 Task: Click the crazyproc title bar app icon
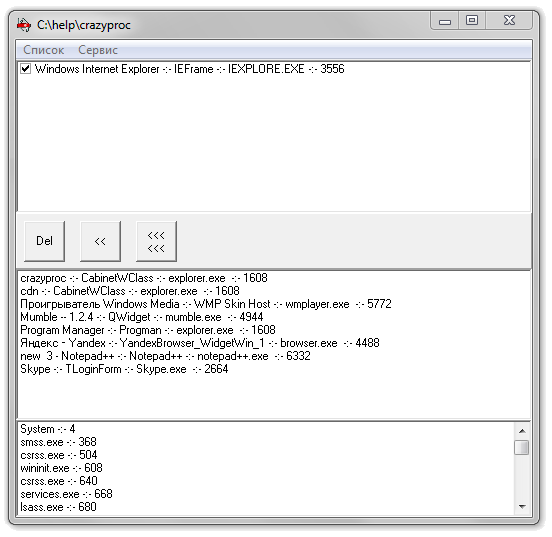coord(24,25)
